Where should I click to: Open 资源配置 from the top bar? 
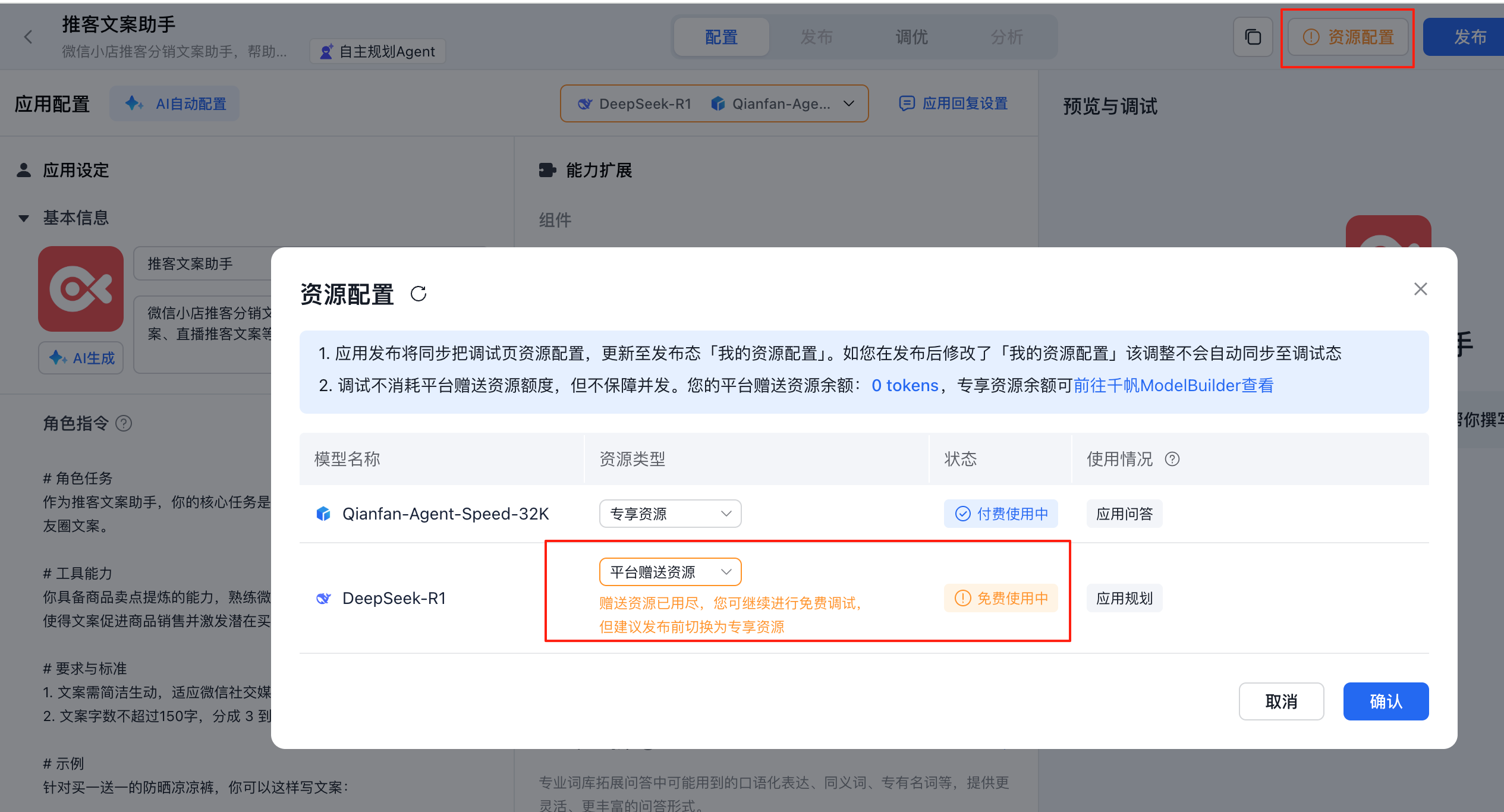1348,37
